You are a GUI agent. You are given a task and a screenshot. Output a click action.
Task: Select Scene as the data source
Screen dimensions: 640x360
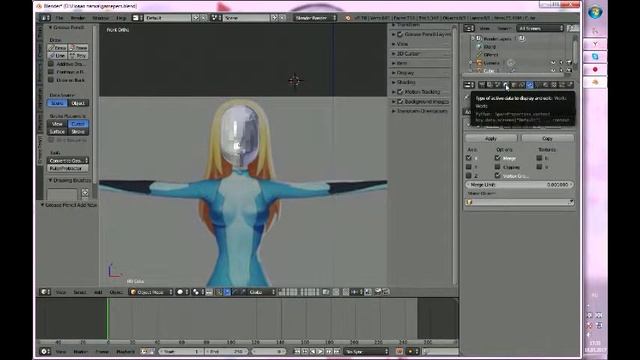pyautogui.click(x=57, y=103)
